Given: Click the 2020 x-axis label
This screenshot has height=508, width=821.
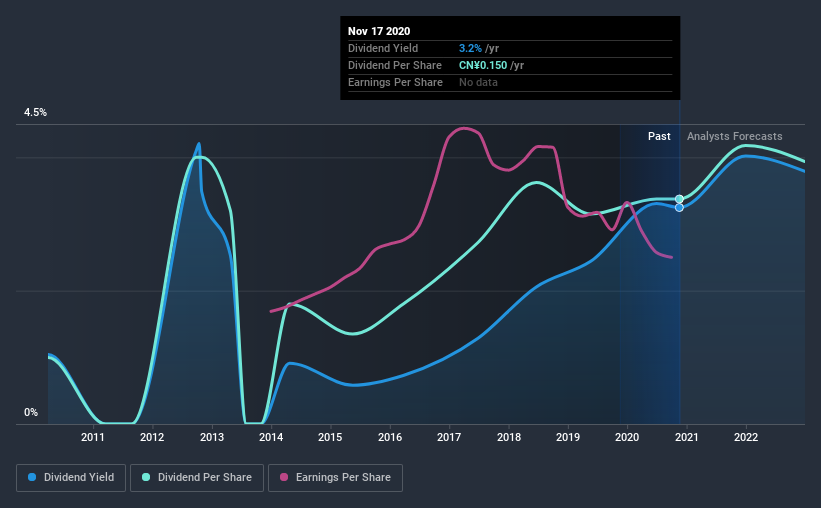Looking at the screenshot, I should 627,437.
